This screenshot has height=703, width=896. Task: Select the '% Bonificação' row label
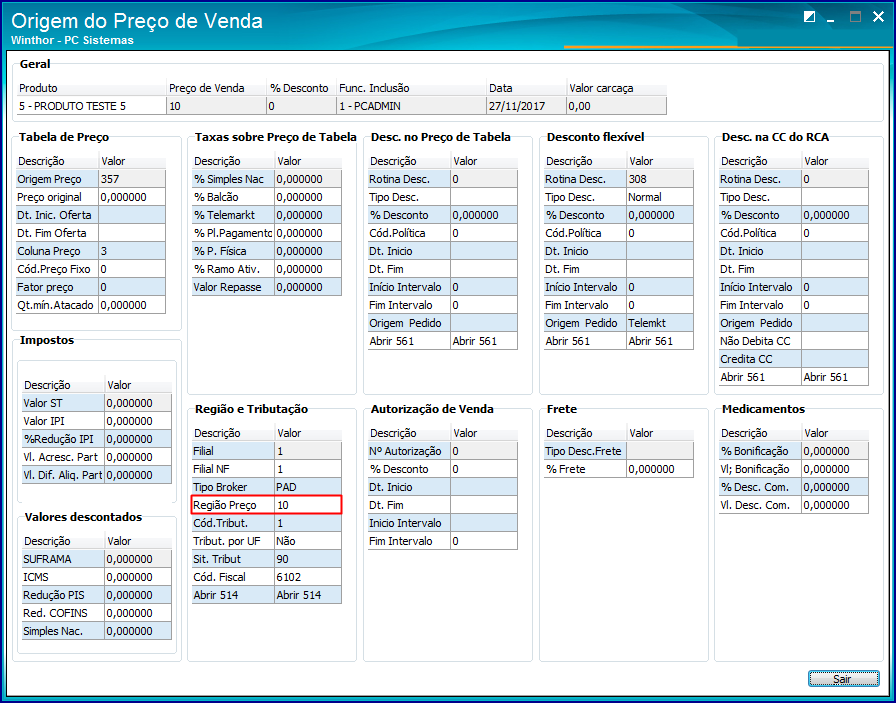coord(760,451)
